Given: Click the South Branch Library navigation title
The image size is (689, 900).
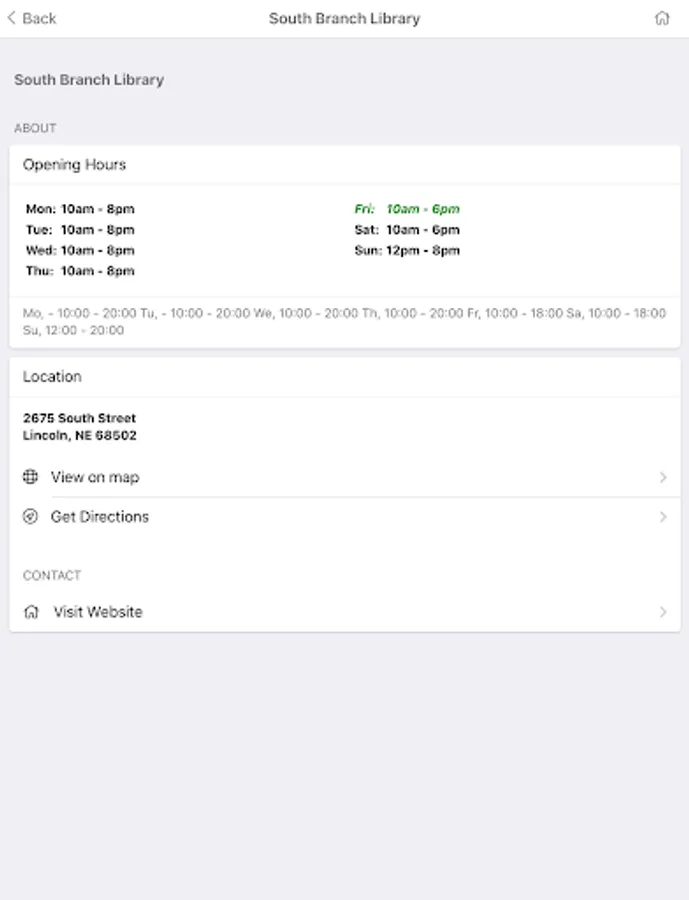Looking at the screenshot, I should coord(344,18).
